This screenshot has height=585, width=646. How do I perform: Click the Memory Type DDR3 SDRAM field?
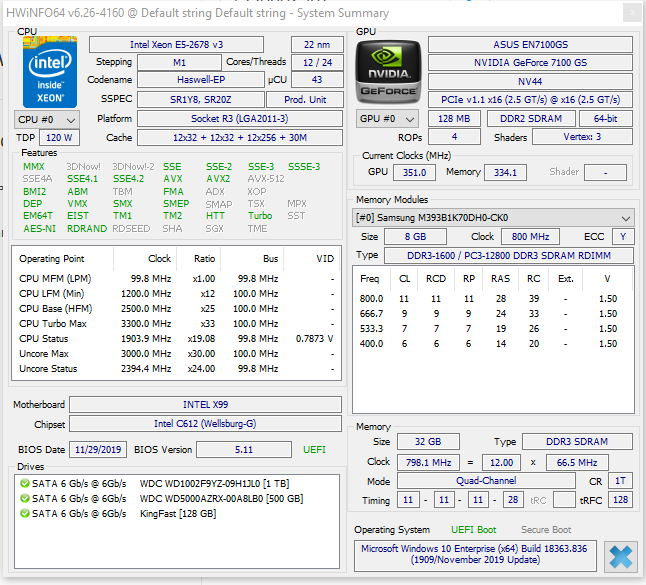pyautogui.click(x=577, y=442)
